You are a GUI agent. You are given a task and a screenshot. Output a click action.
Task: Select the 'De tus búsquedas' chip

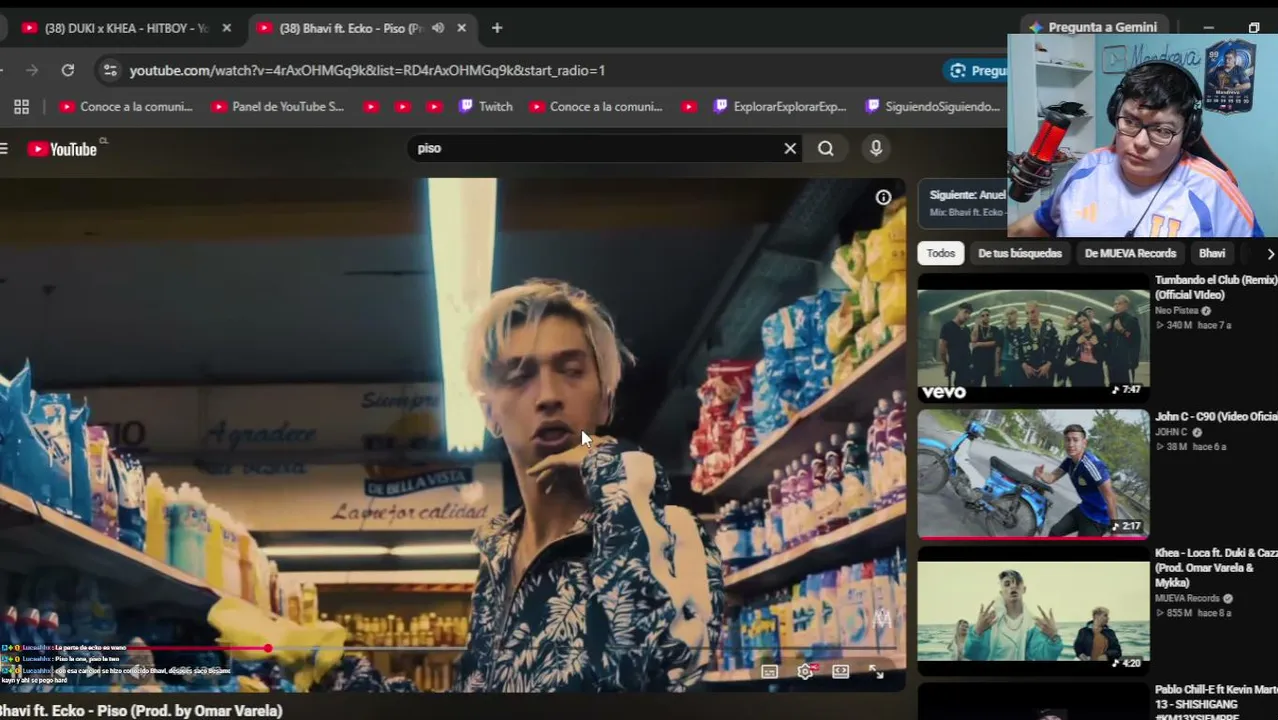point(1020,254)
